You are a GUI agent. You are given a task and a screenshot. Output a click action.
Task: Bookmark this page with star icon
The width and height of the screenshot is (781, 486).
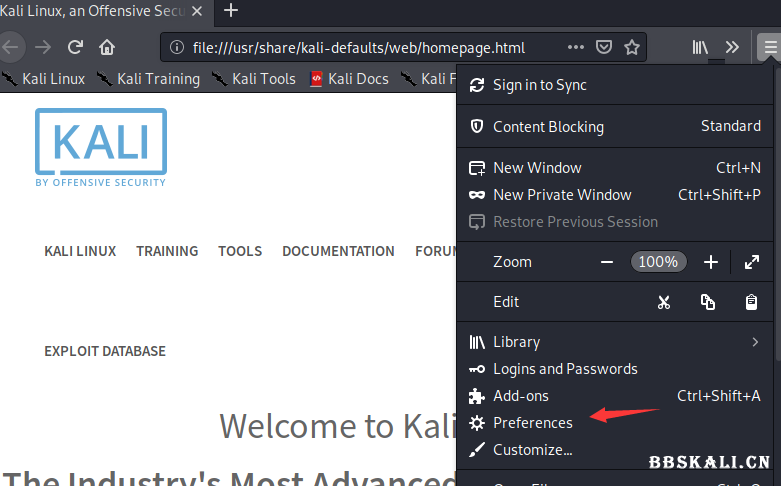pyautogui.click(x=632, y=47)
